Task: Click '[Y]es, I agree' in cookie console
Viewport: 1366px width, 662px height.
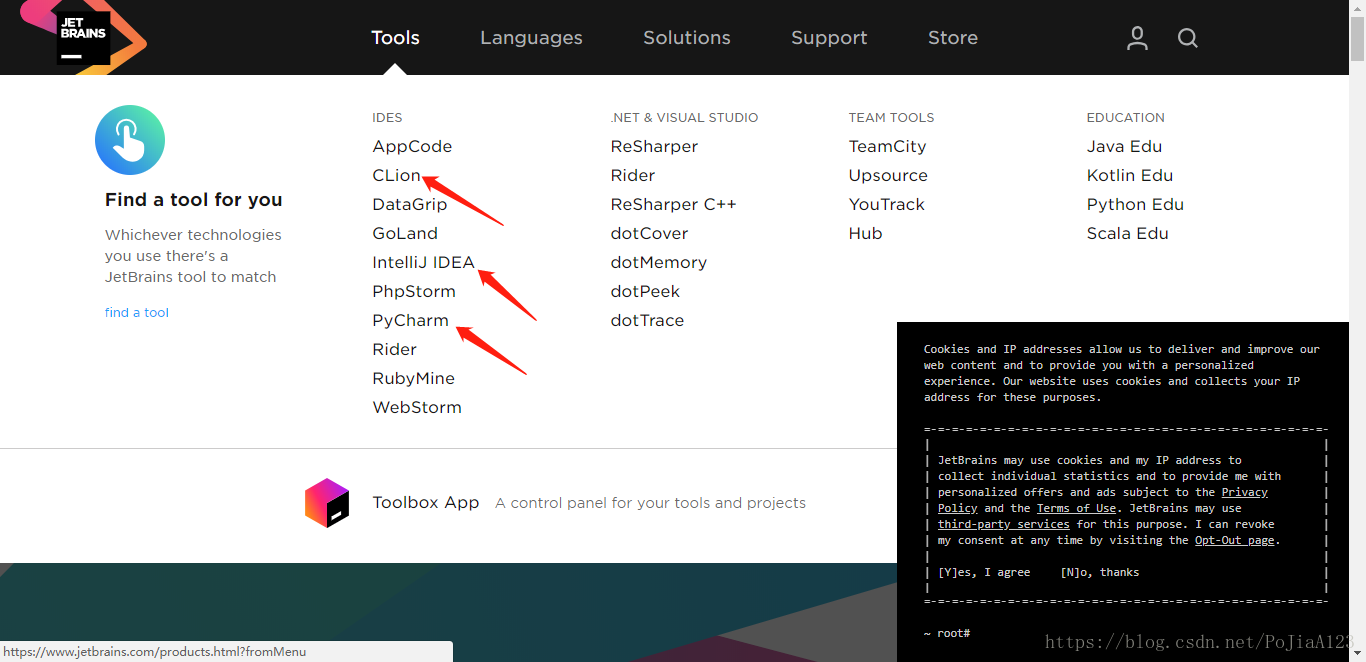Action: 984,572
